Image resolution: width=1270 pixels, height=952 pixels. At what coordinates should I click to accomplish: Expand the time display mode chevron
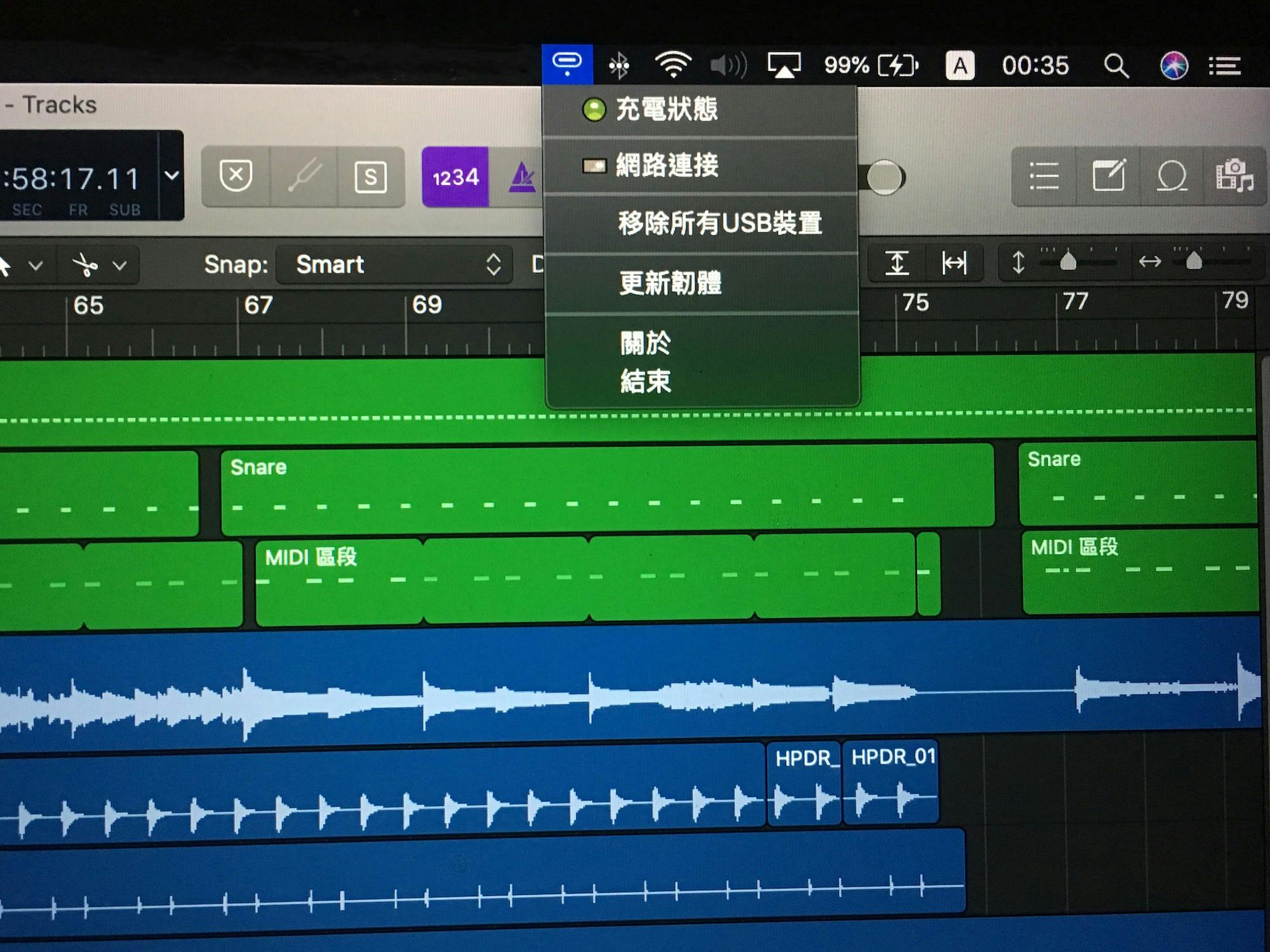point(171,175)
